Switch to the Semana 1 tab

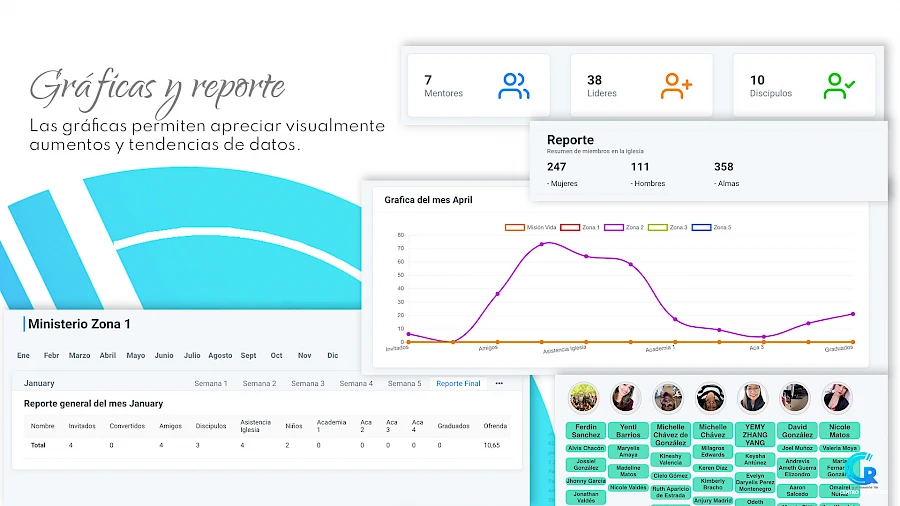(x=211, y=383)
